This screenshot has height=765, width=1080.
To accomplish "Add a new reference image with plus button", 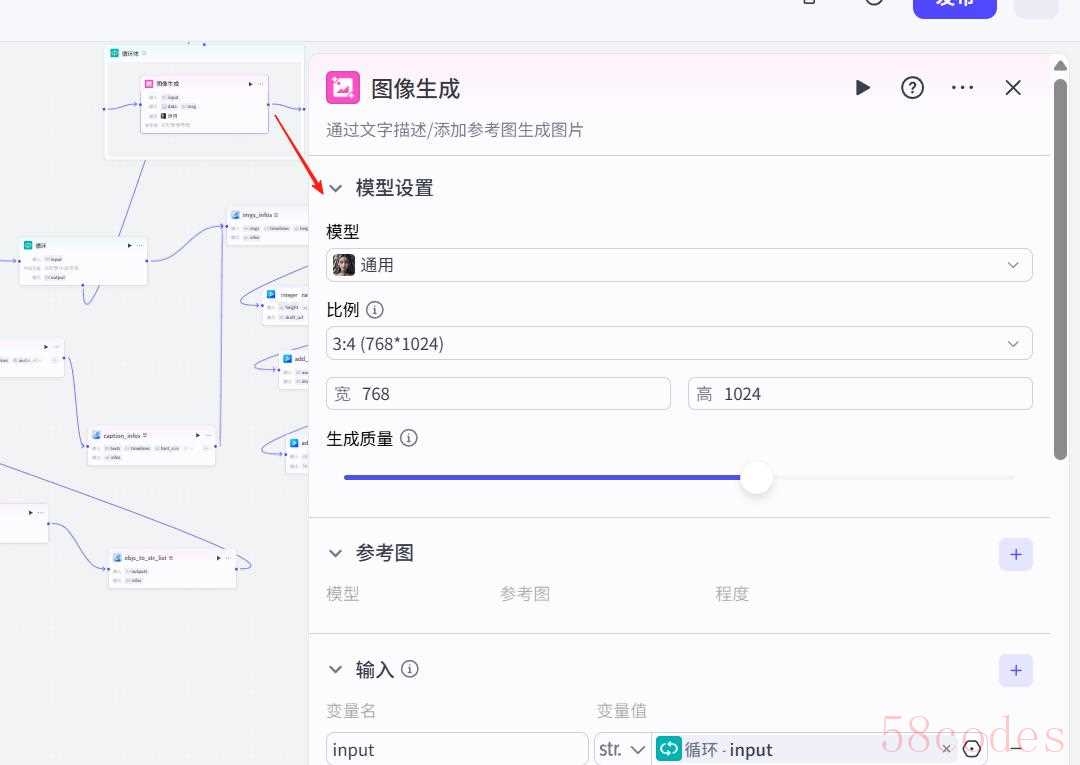I will click(1015, 554).
